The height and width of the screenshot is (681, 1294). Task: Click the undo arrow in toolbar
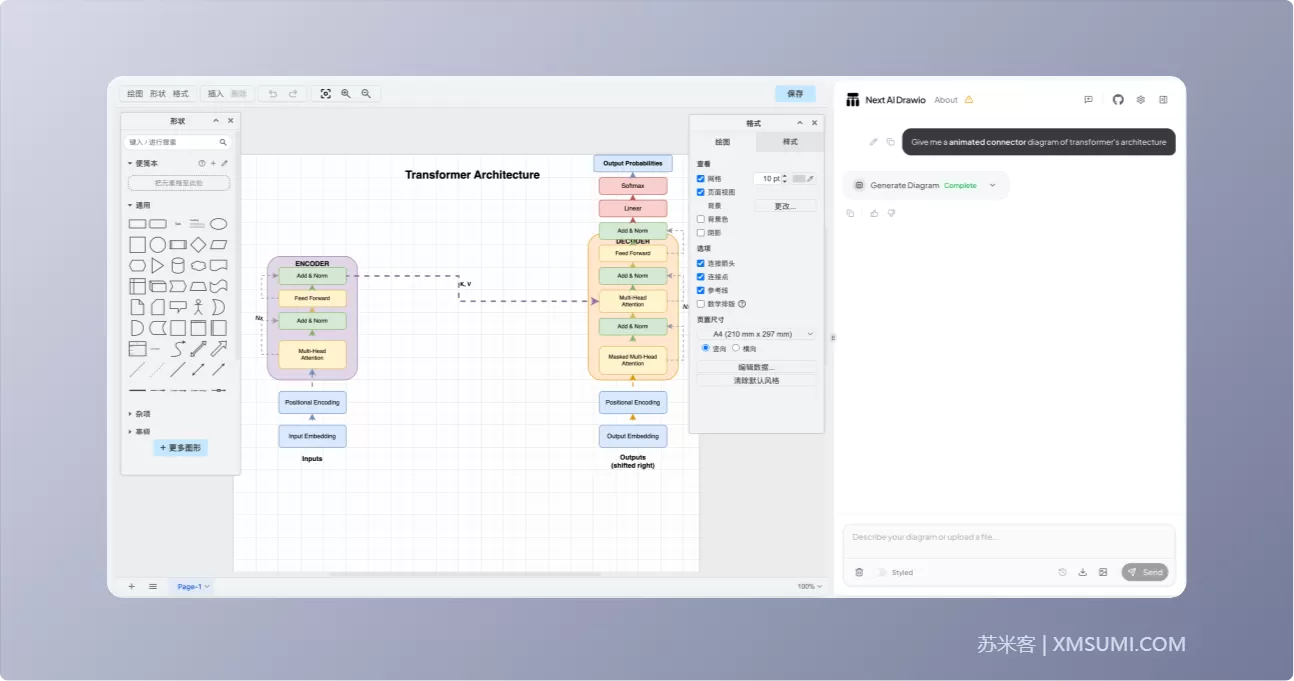pyautogui.click(x=273, y=93)
